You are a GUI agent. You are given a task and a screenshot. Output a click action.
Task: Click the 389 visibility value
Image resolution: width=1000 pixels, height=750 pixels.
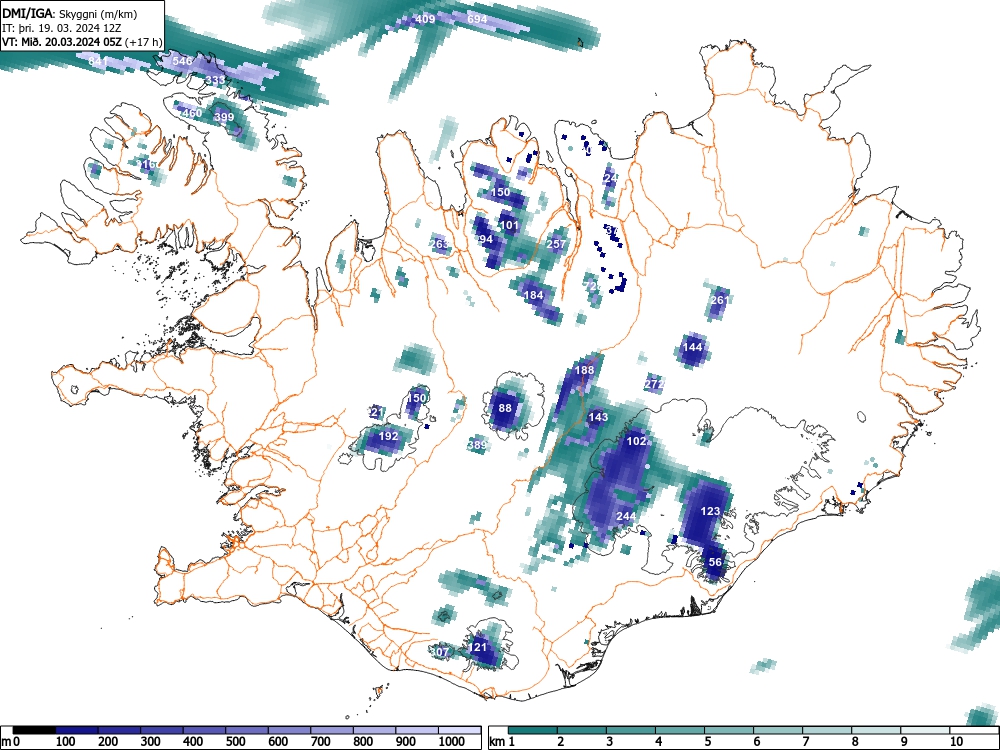(477, 445)
